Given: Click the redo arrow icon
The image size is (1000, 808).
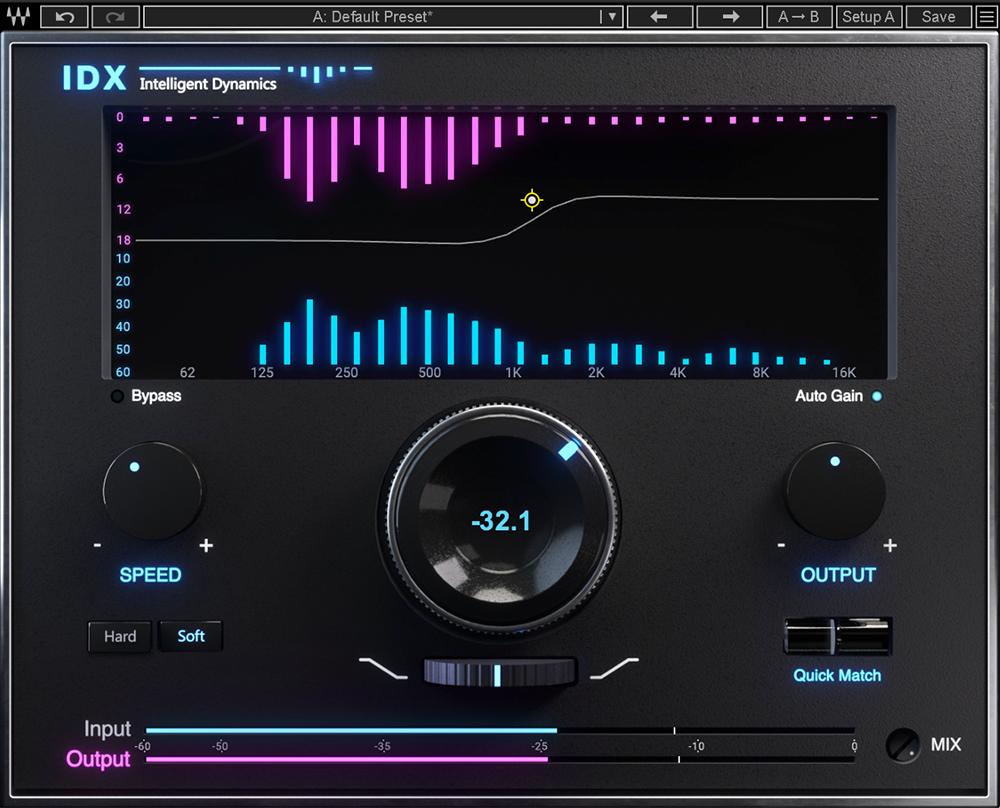Looking at the screenshot, I should click(x=115, y=17).
